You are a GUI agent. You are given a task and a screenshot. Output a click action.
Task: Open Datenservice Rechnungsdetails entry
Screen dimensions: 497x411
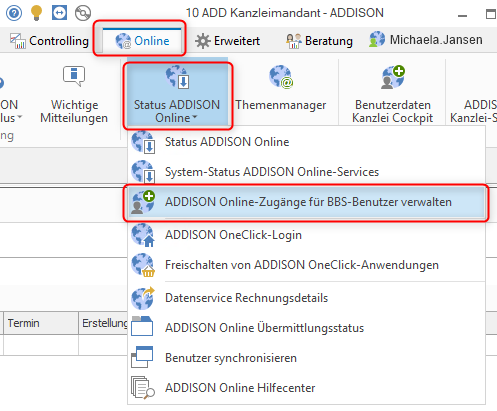(x=306, y=298)
